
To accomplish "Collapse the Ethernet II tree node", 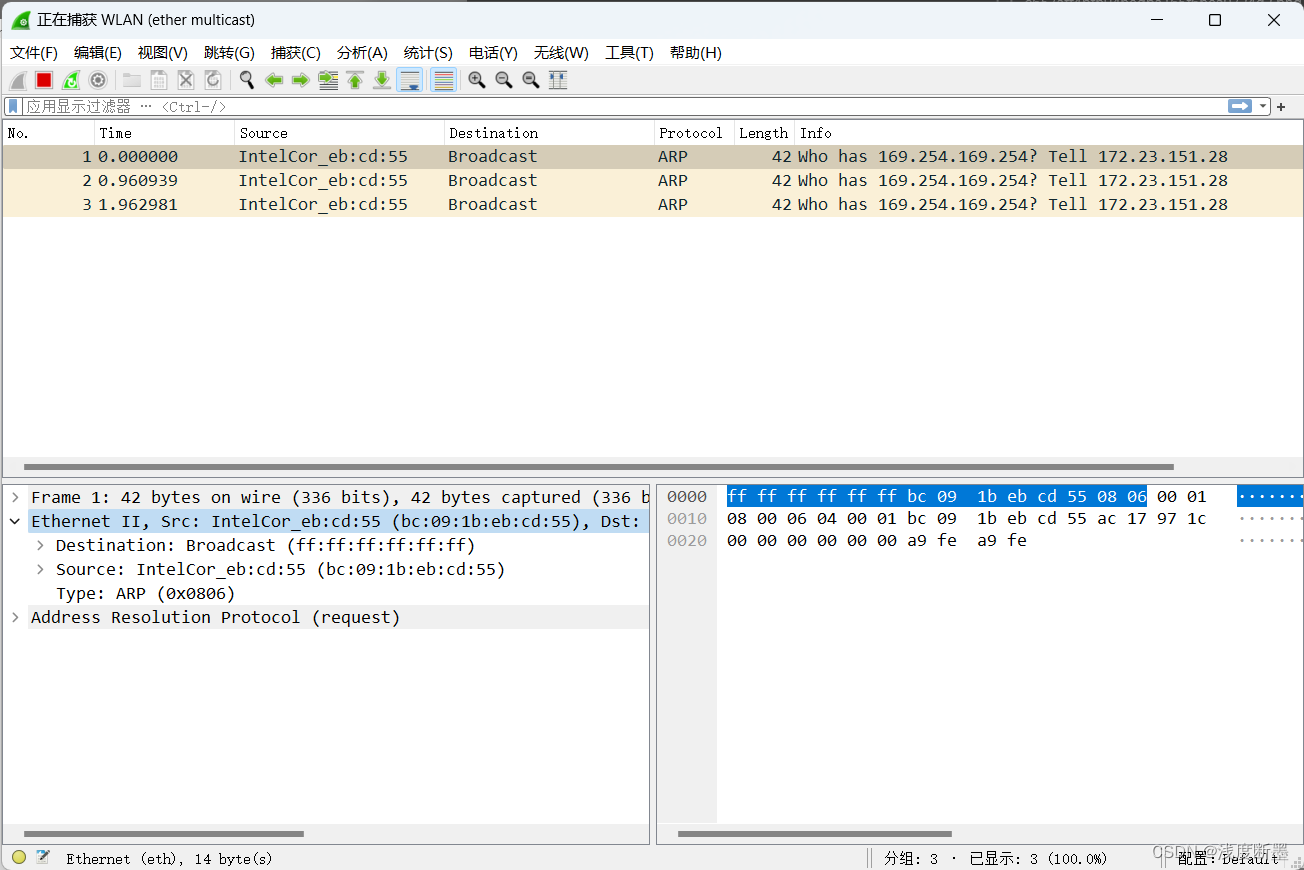I will point(15,521).
